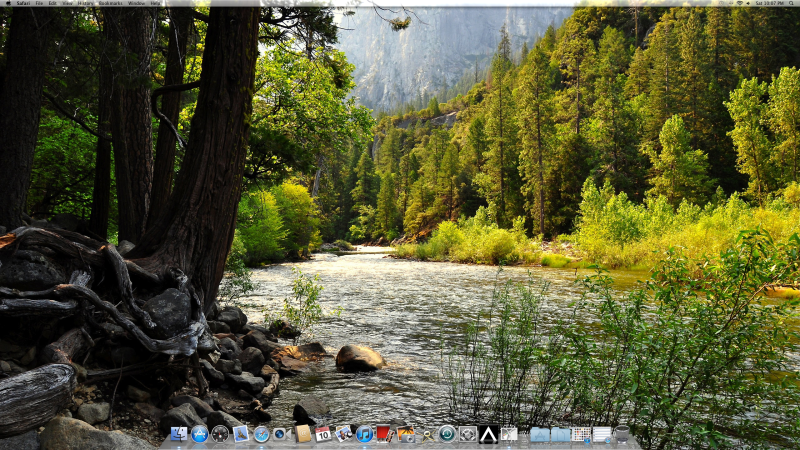Open Dashboard gauge icon in Dock
800x450 pixels.
(220, 434)
